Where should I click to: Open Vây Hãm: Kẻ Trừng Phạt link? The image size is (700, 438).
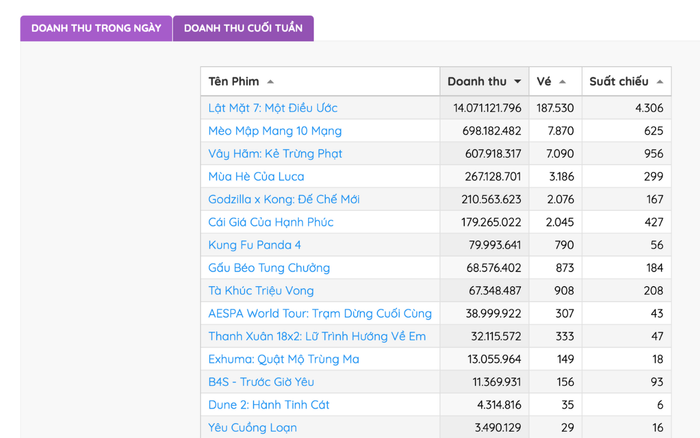[275, 154]
